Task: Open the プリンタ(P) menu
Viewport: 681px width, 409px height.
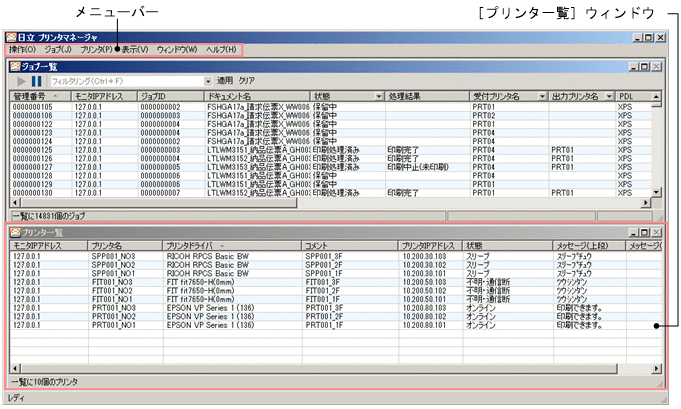Action: point(96,49)
